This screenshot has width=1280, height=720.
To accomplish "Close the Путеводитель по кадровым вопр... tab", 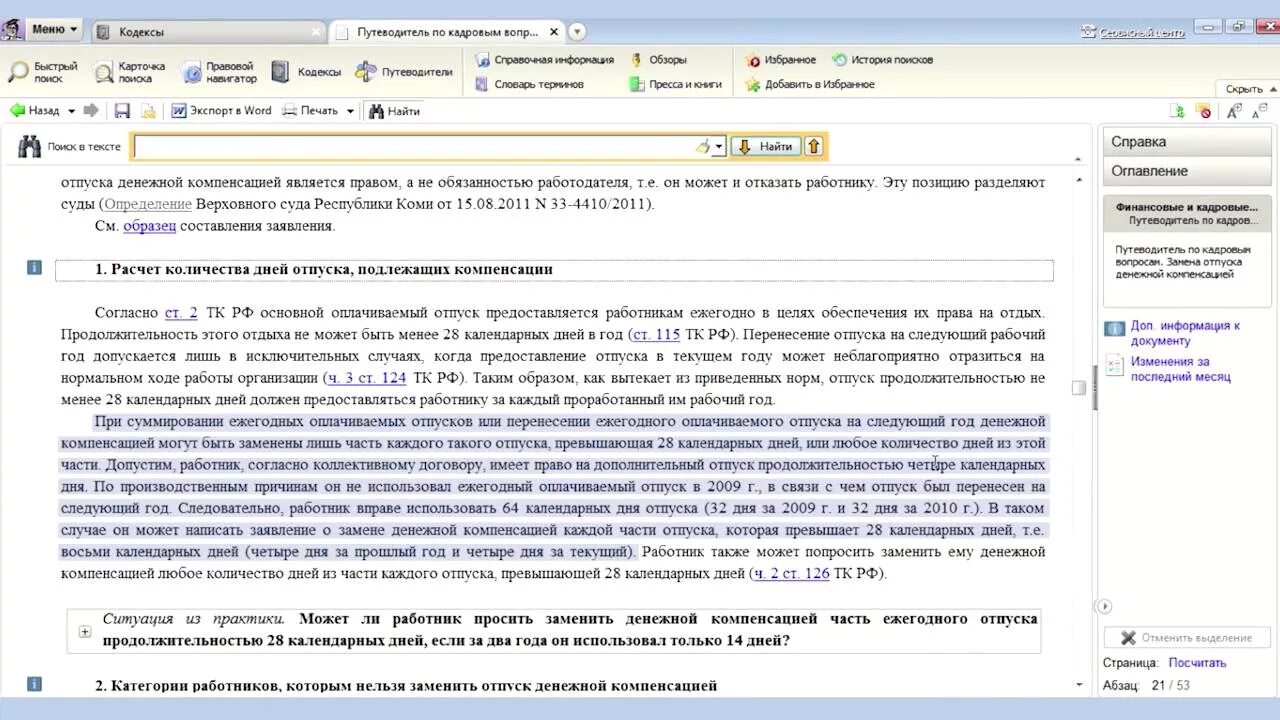I will [554, 32].
